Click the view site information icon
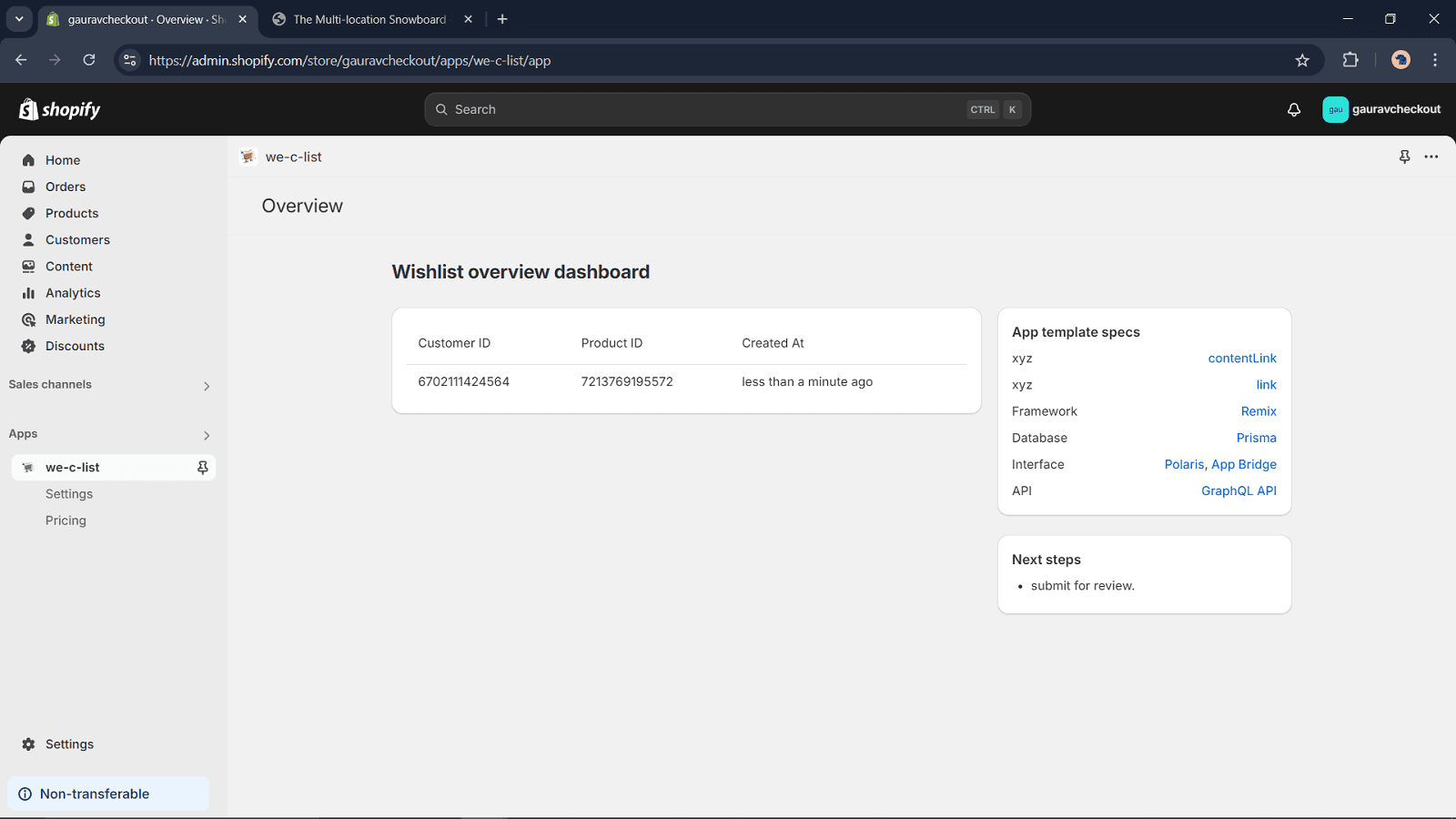This screenshot has width=1456, height=819. 130,60
